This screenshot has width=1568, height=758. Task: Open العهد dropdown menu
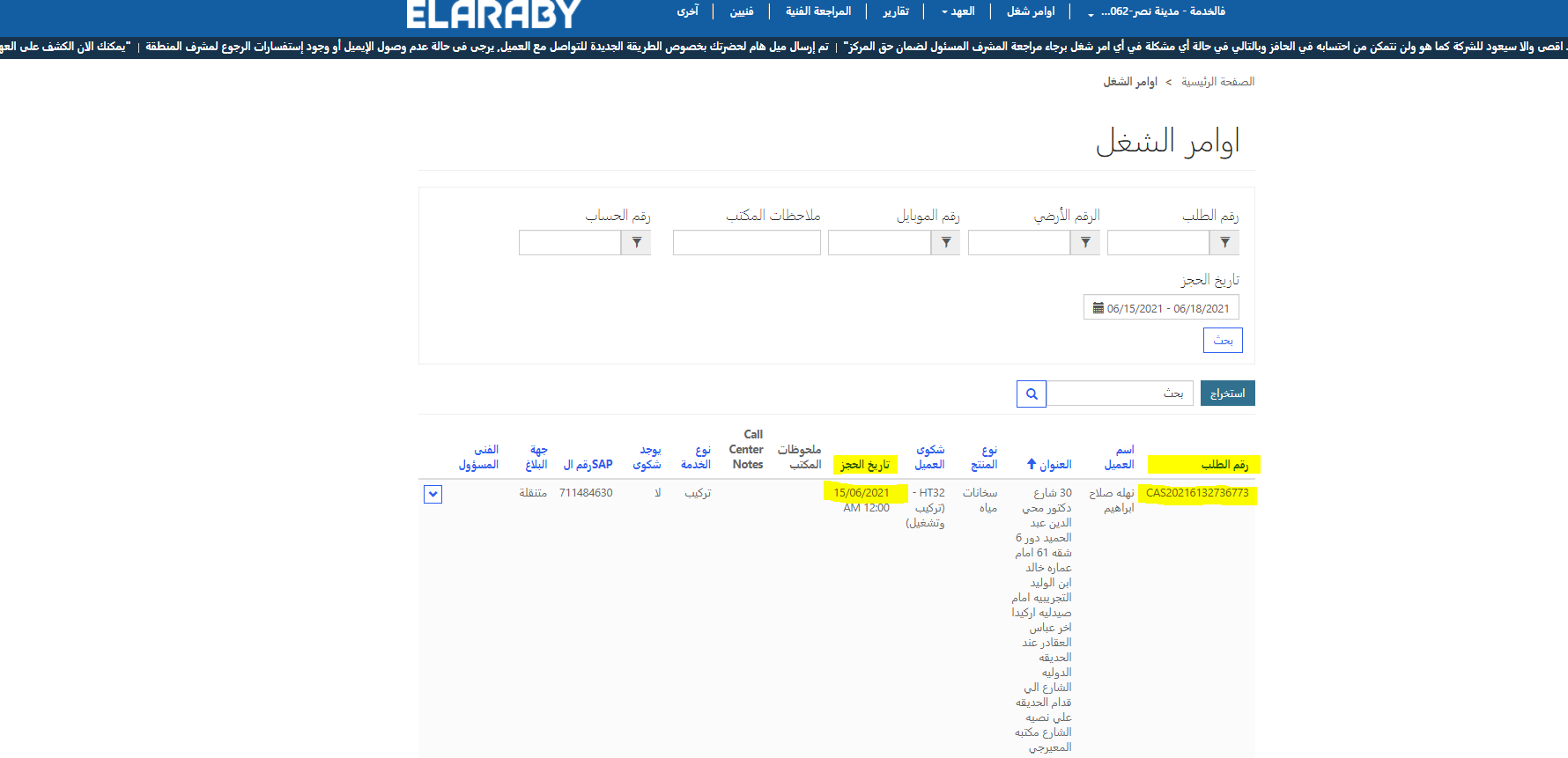click(958, 11)
